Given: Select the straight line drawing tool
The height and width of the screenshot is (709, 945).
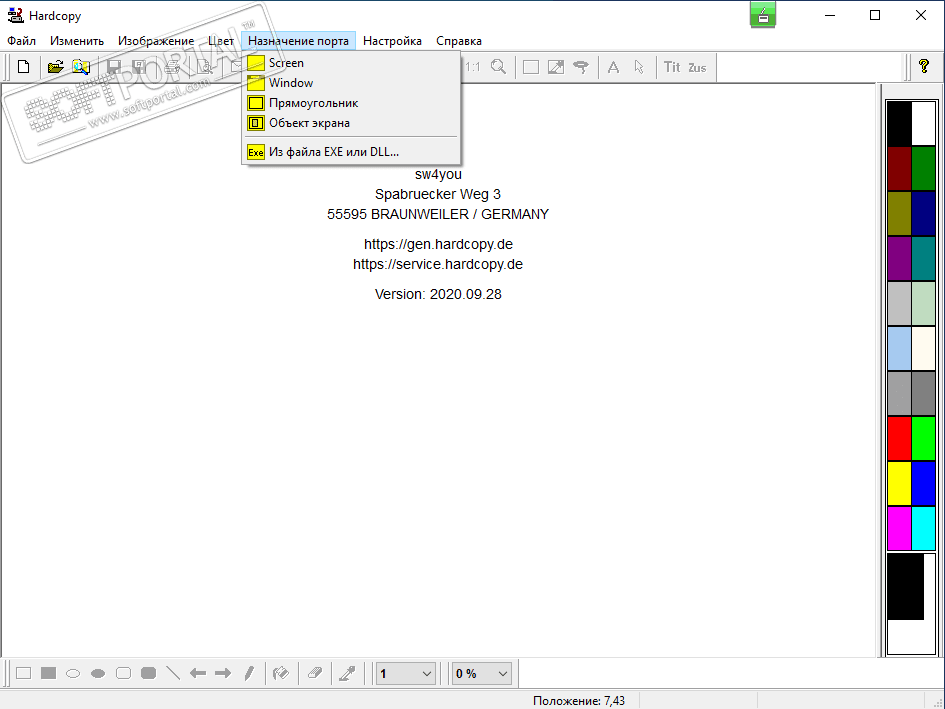Looking at the screenshot, I should pos(173,673).
